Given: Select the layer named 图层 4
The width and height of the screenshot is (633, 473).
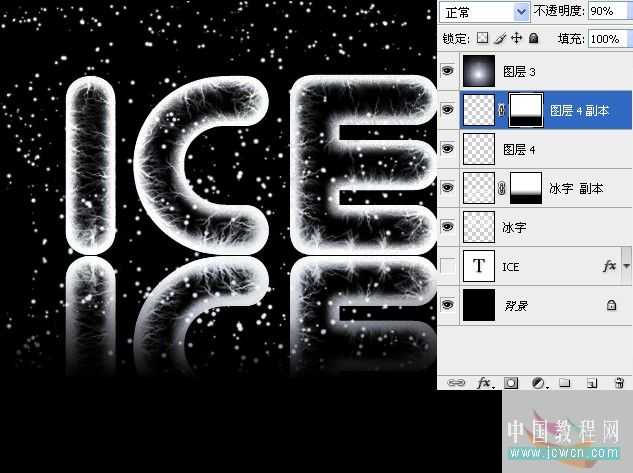Looking at the screenshot, I should pos(519,150).
